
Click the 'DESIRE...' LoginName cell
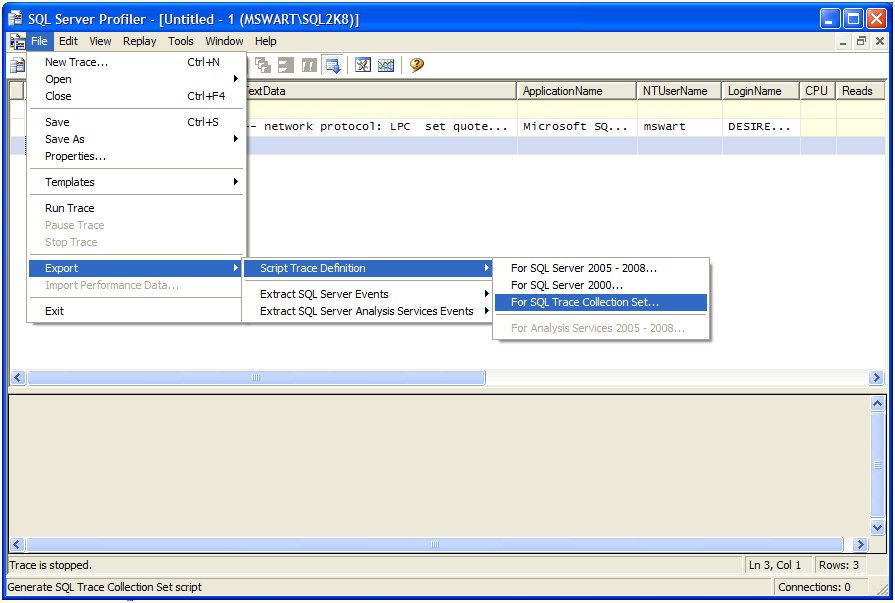761,127
